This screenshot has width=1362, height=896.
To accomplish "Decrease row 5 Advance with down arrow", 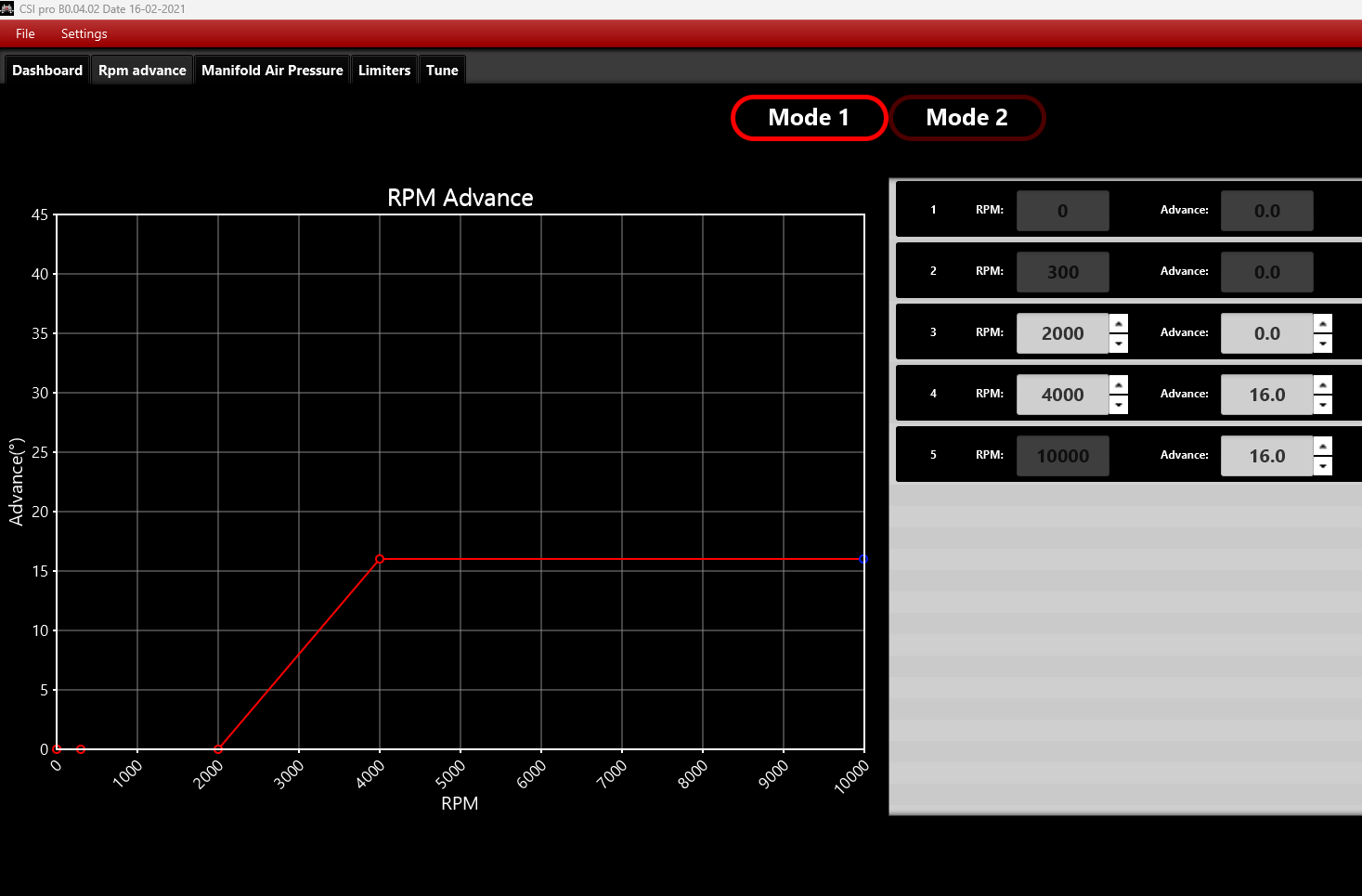I will click(x=1323, y=466).
